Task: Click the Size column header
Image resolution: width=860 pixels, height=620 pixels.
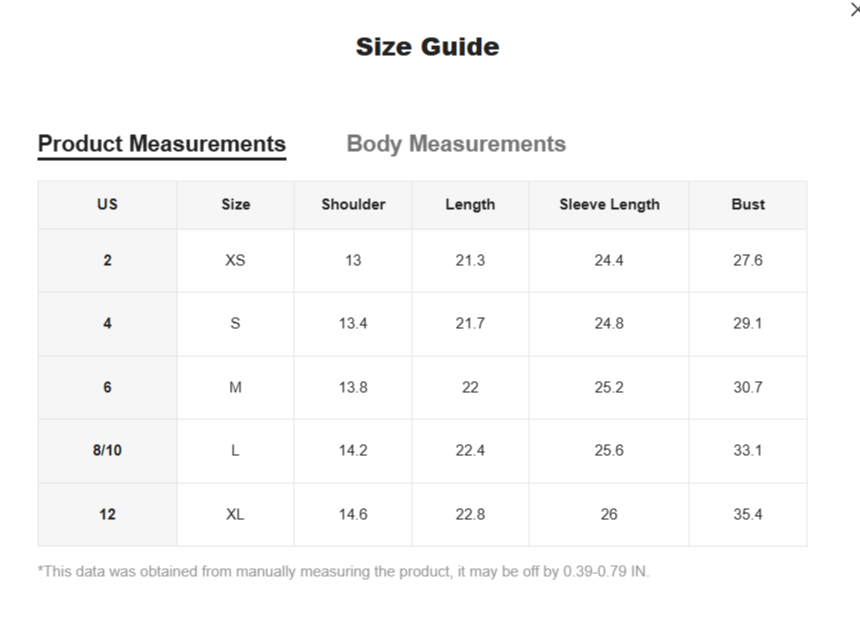Action: point(235,204)
